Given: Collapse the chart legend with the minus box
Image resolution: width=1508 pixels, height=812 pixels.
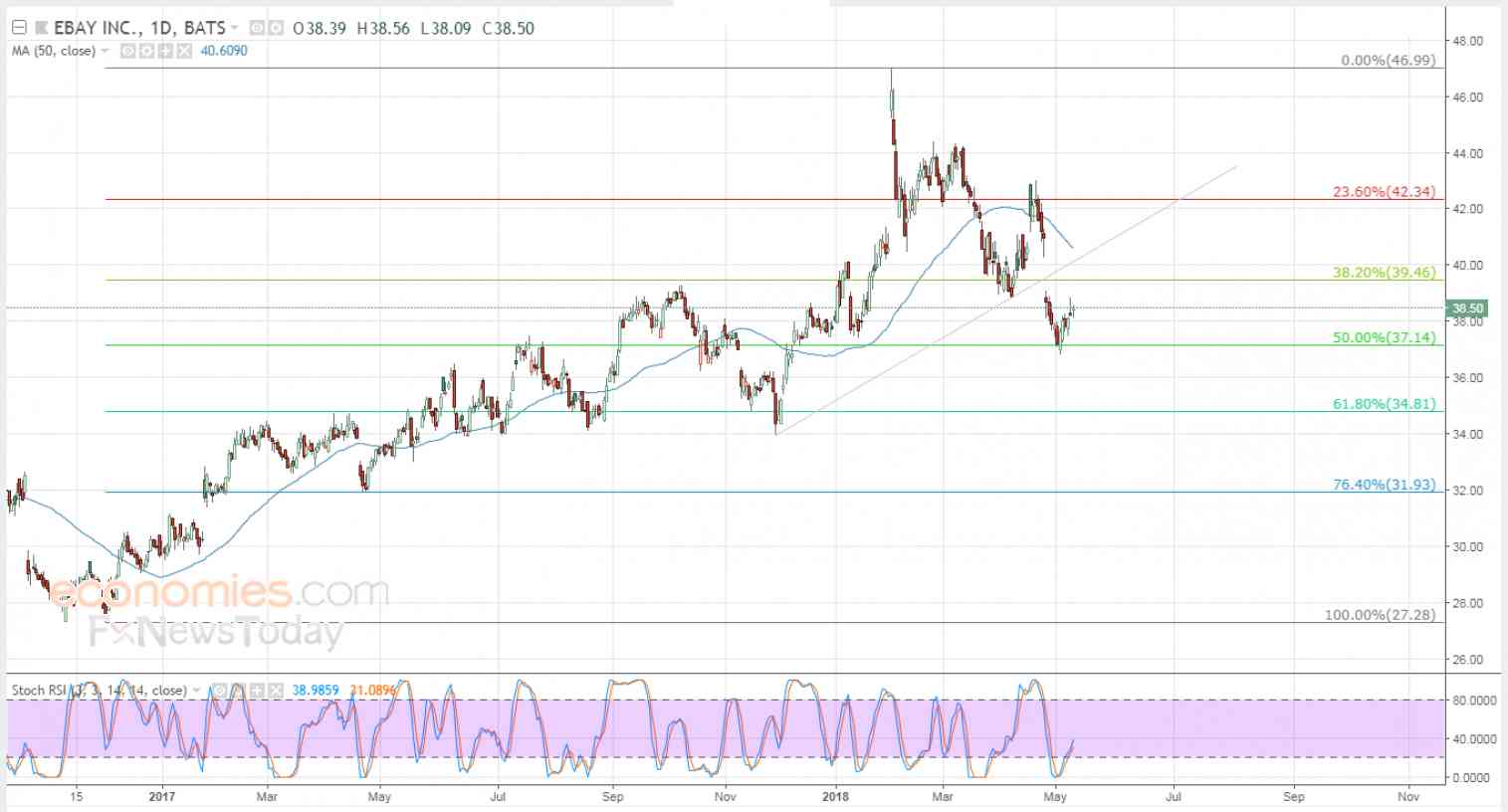Looking at the screenshot, I should [x=18, y=28].
